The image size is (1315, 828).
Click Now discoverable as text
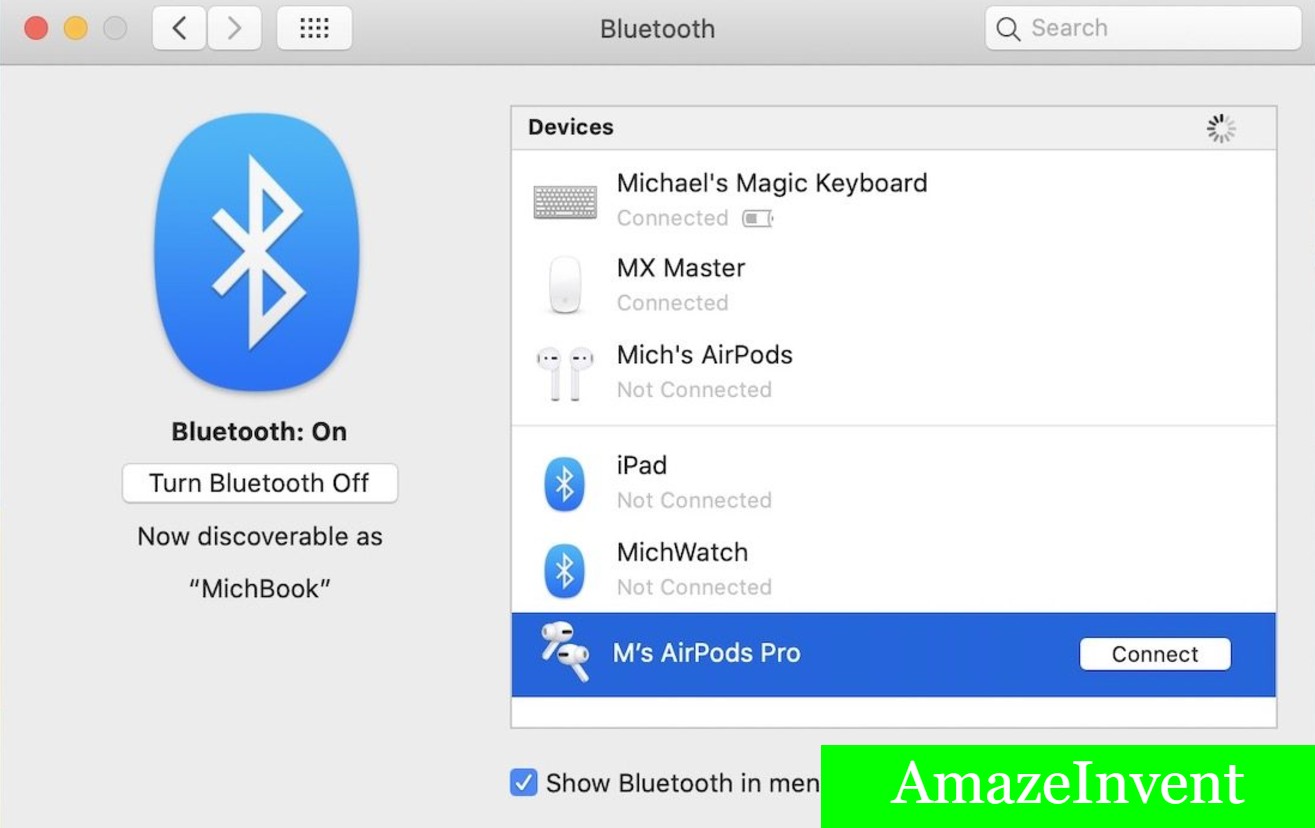click(260, 537)
